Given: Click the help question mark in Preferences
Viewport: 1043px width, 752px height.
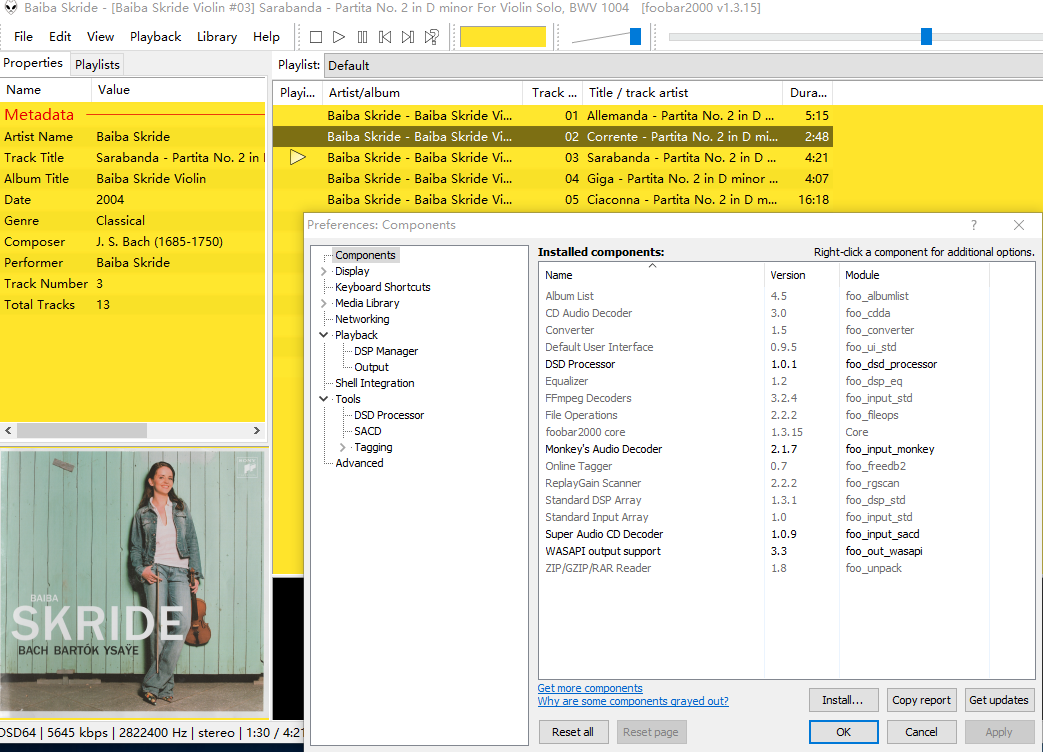Looking at the screenshot, I should (x=974, y=225).
